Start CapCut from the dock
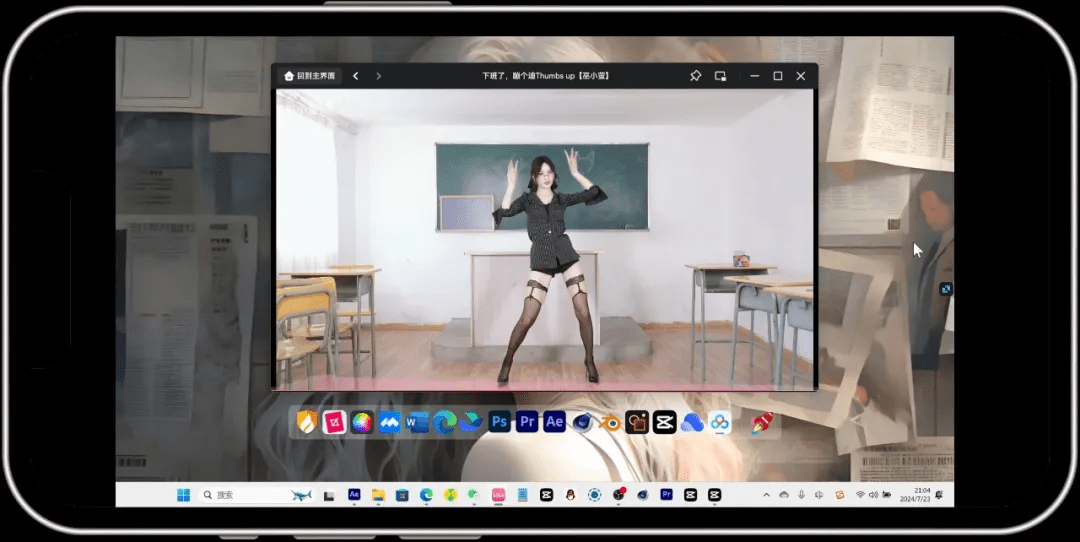The height and width of the screenshot is (542, 1080). pyautogui.click(x=664, y=422)
